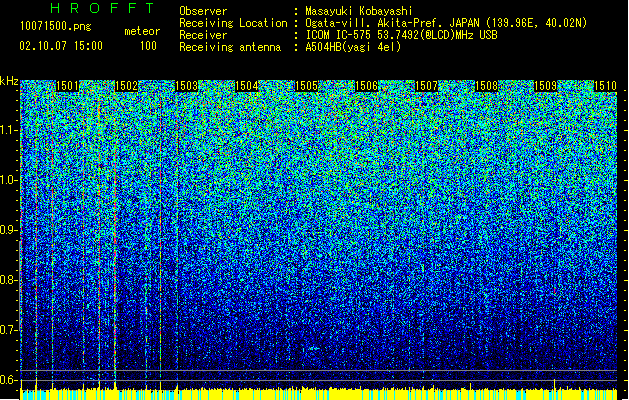Image resolution: width=629 pixels, height=400 pixels.
Task: Click the 1508 time marker
Action: (x=486, y=86)
